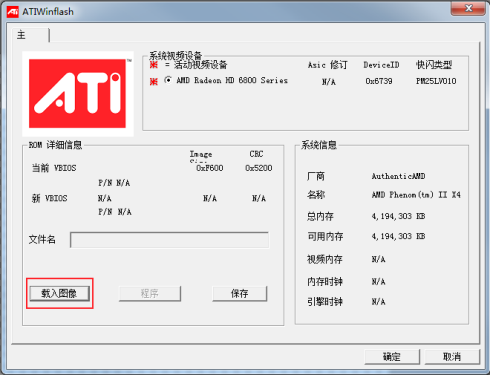The image size is (490, 375).
Task: Click the red asterisk in the active device legend
Action: [153, 65]
